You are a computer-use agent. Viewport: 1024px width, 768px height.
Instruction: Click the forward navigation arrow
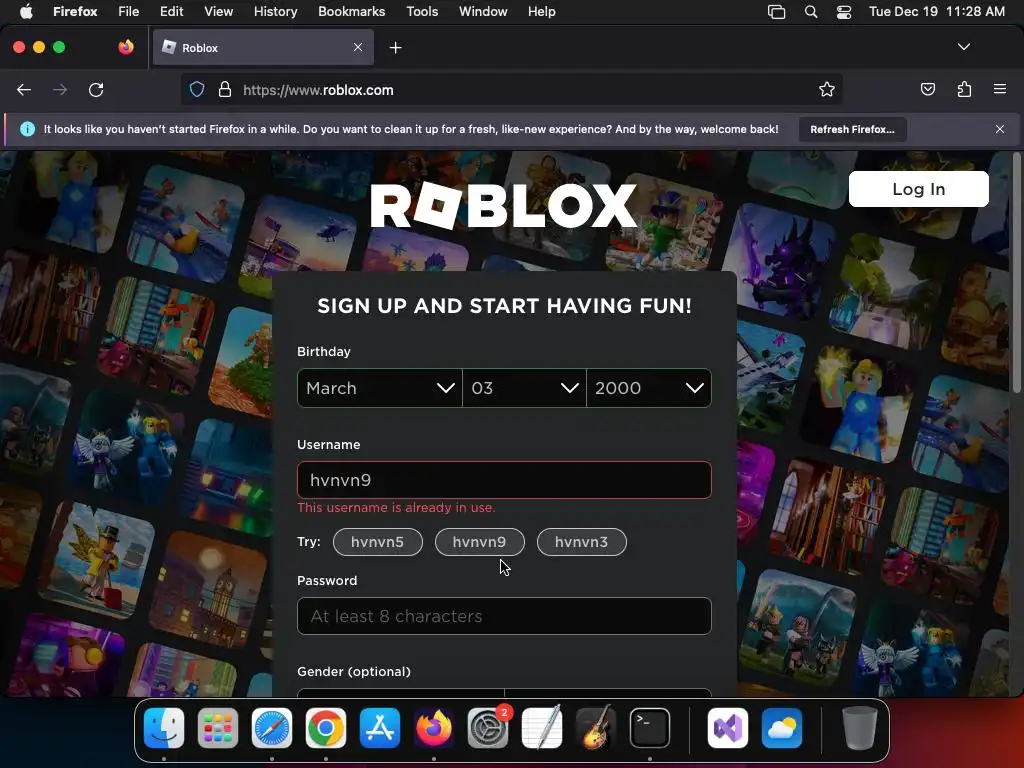[59, 90]
